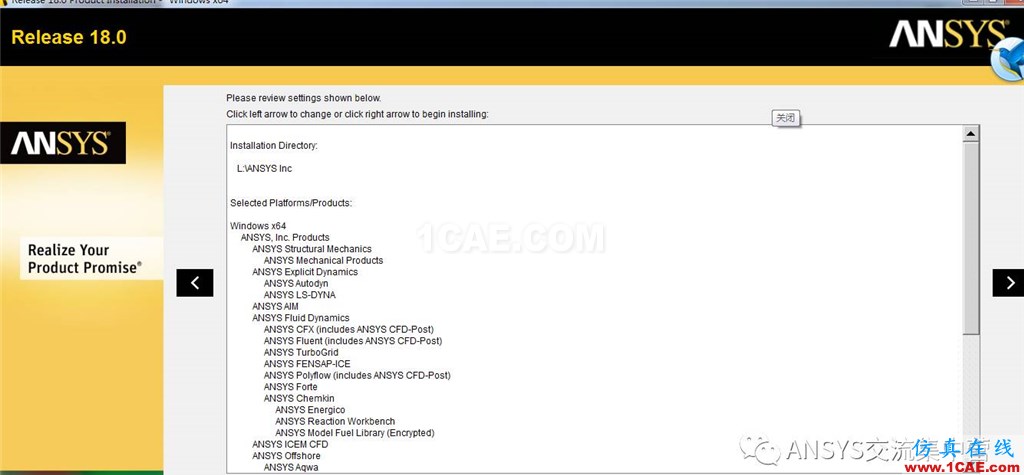Viewport: 1024px width, 475px height.
Task: Click the scrollbar up arrow in settings list
Action: pos(971,134)
